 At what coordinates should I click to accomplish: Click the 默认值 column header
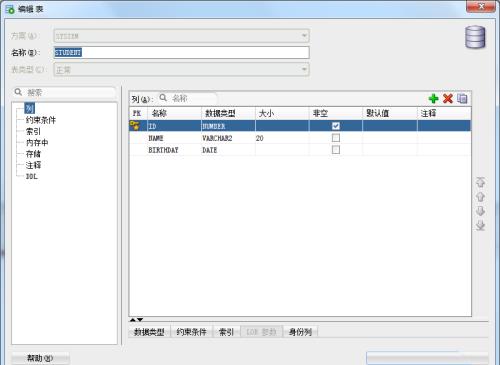click(390, 113)
